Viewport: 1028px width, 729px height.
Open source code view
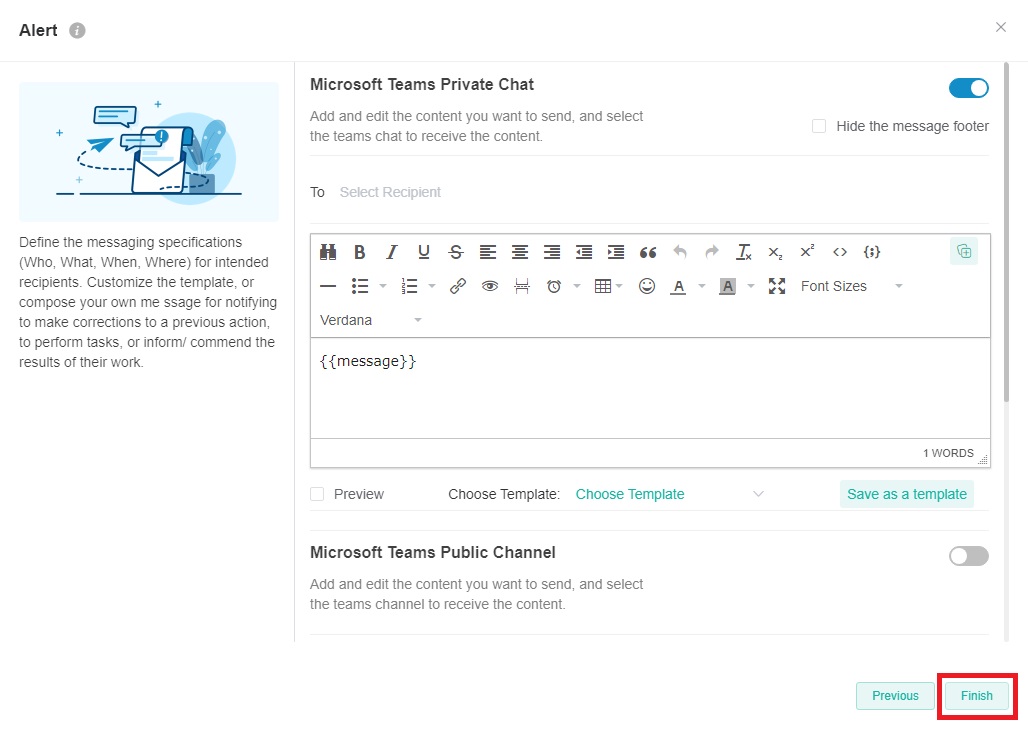point(840,252)
